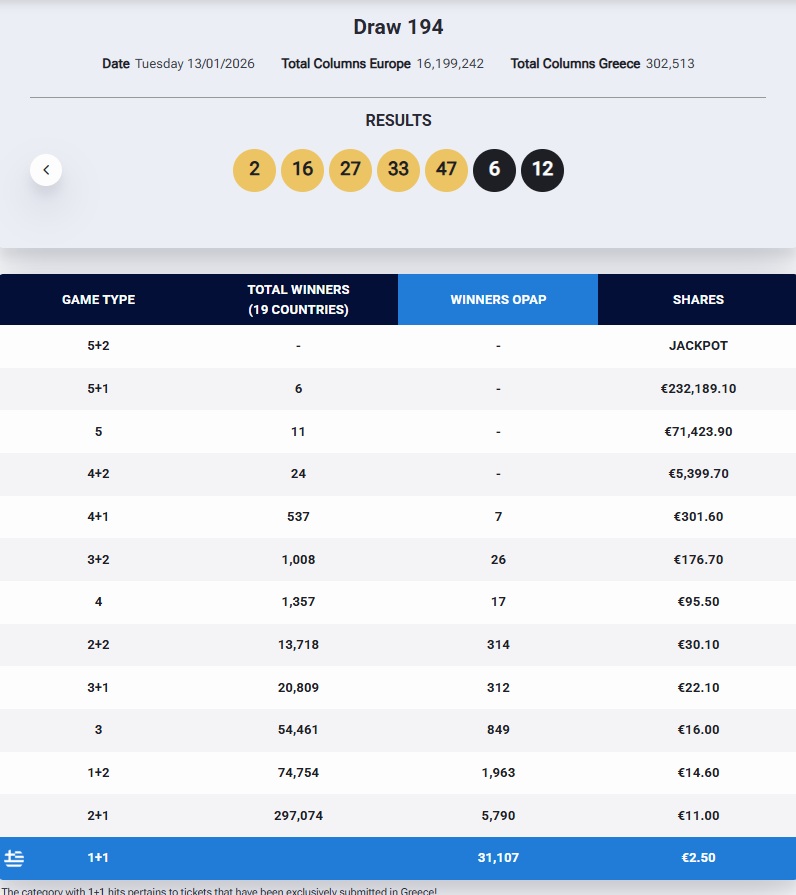Viewport: 796px width, 895px height.
Task: Click the yellow ball number 27
Action: (x=350, y=170)
